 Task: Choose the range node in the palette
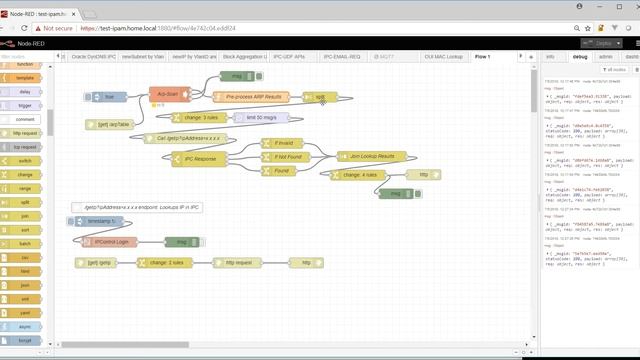21,189
